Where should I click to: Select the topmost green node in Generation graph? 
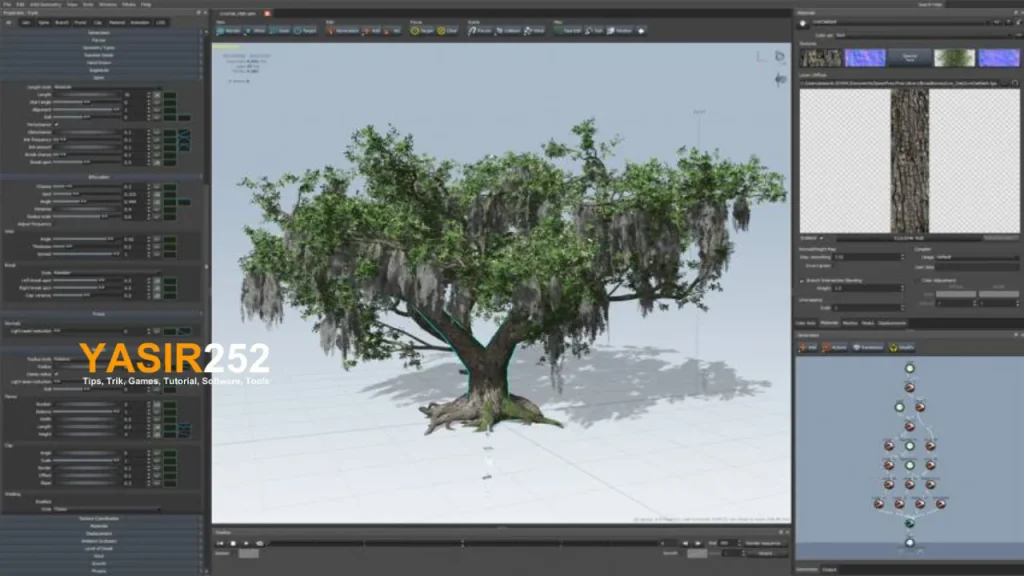910,368
